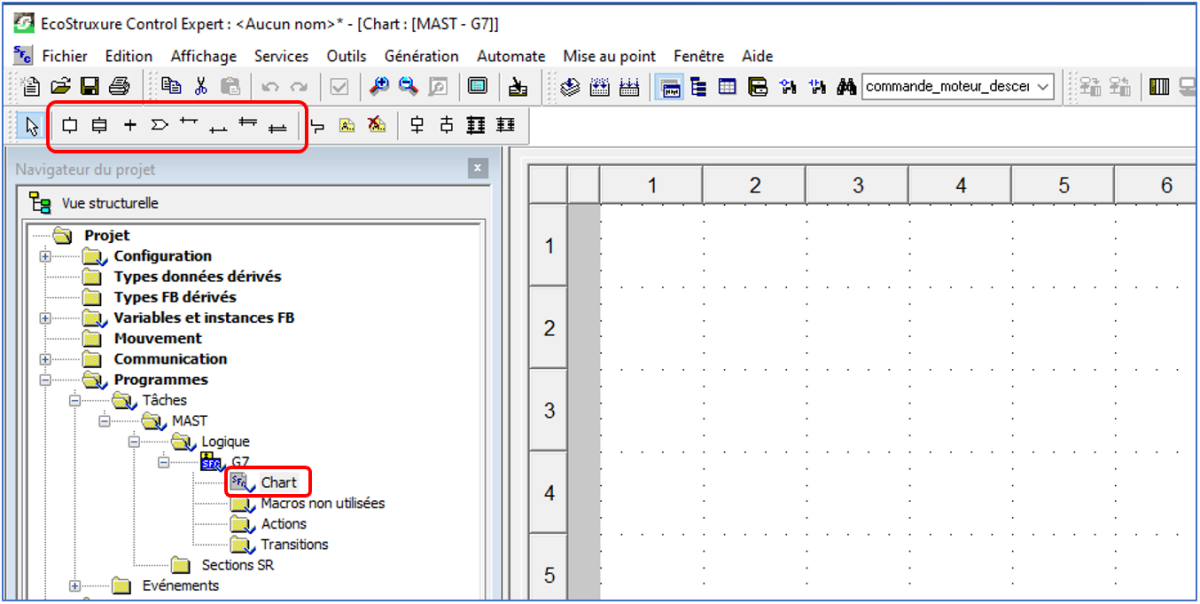Open the Génération menu
The height and width of the screenshot is (604, 1200).
tap(421, 56)
